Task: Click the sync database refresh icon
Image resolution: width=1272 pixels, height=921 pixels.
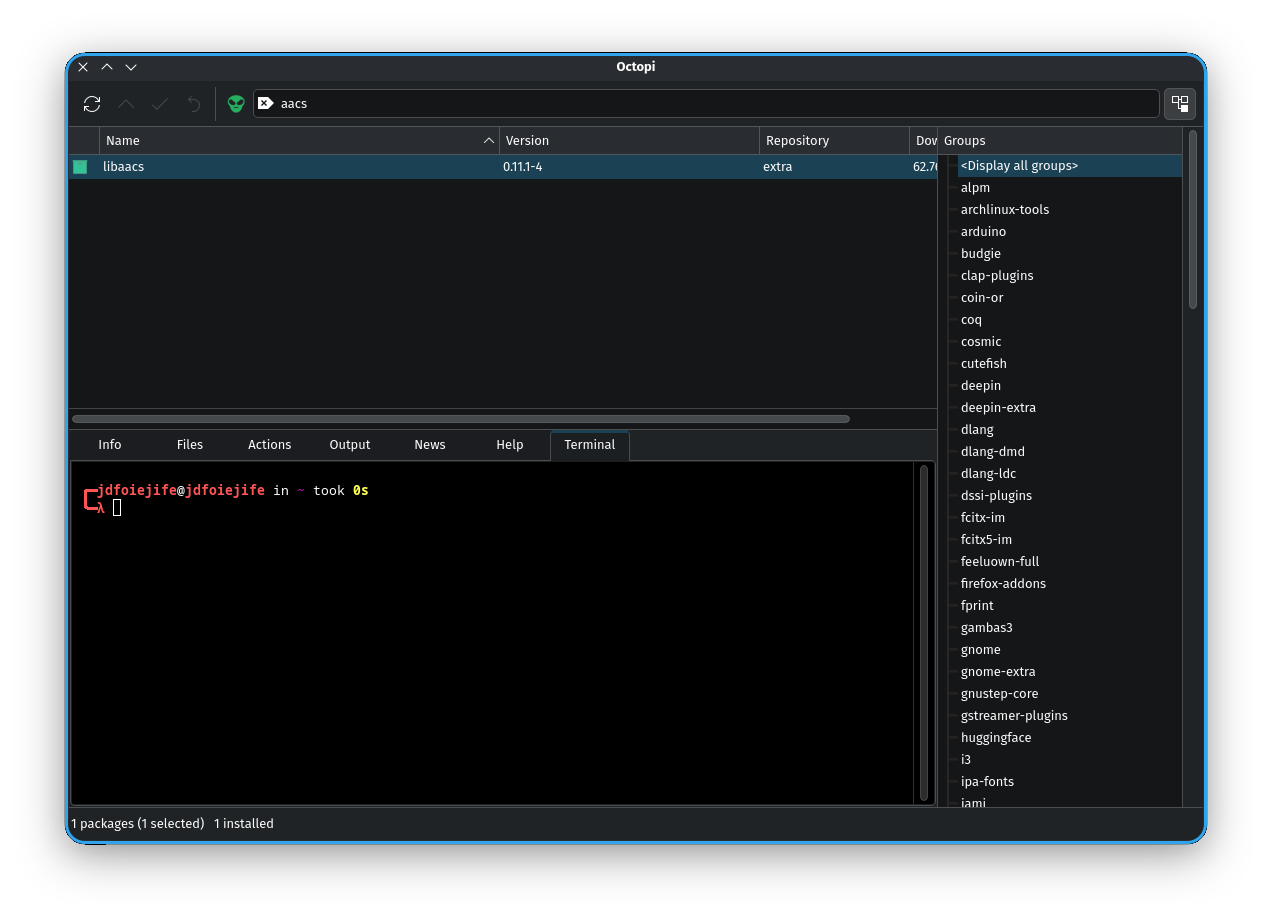Action: click(92, 104)
